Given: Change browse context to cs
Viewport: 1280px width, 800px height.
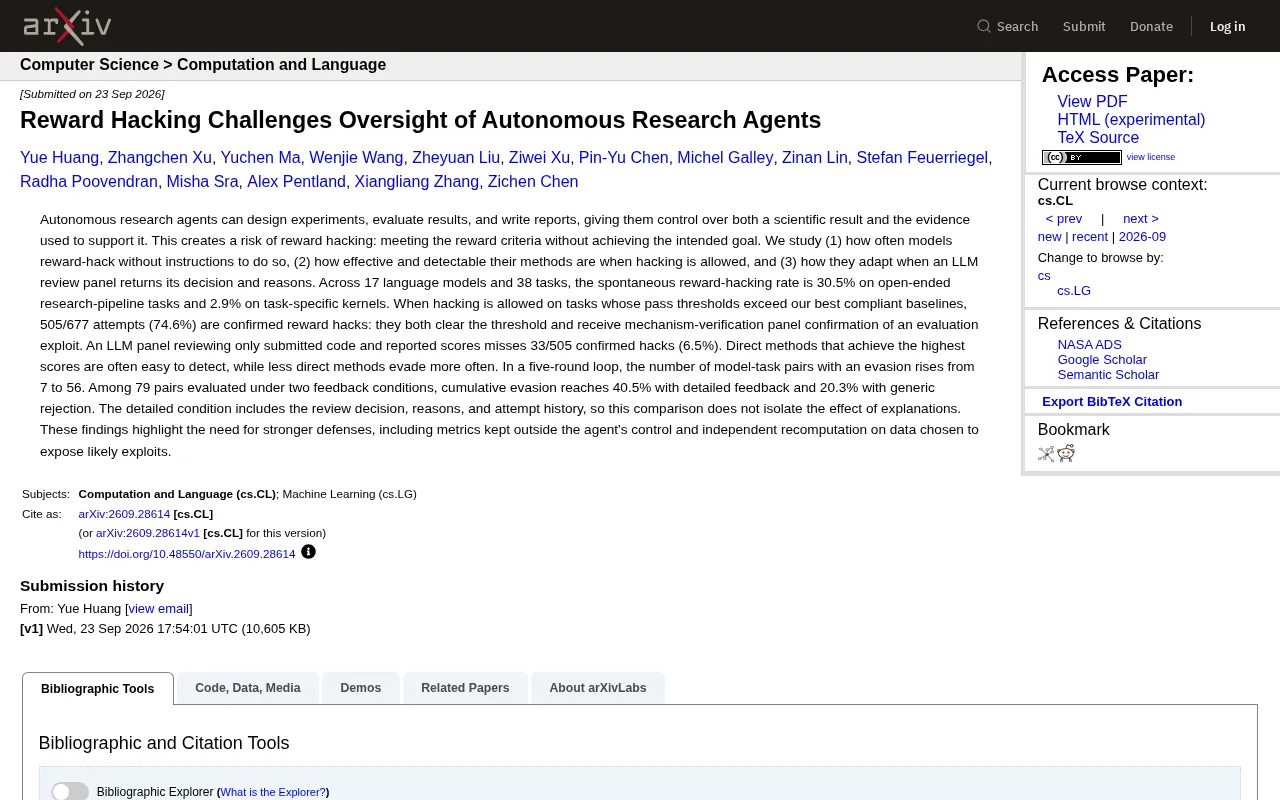Looking at the screenshot, I should [1044, 276].
